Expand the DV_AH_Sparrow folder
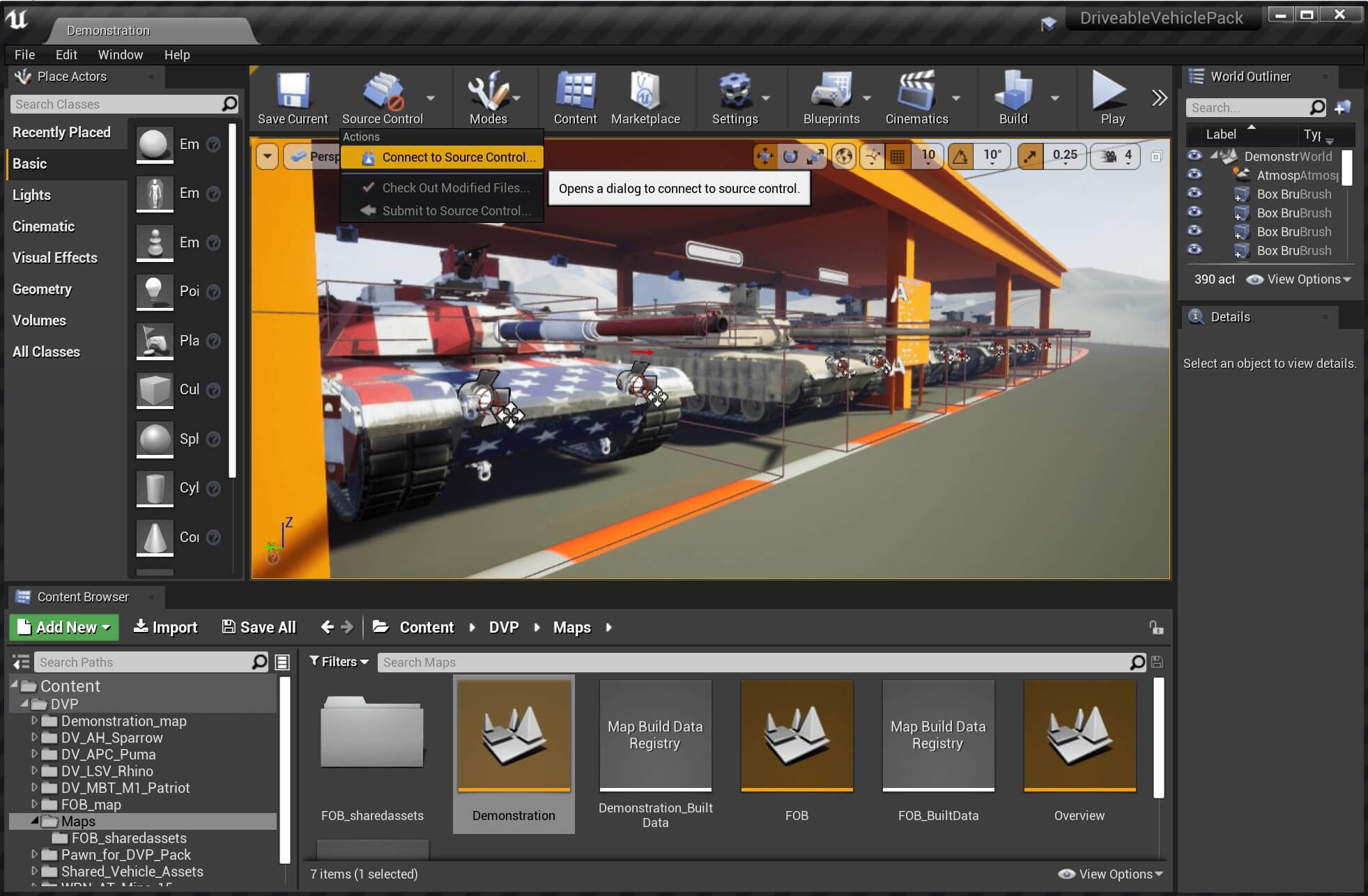1368x896 pixels. (x=34, y=737)
